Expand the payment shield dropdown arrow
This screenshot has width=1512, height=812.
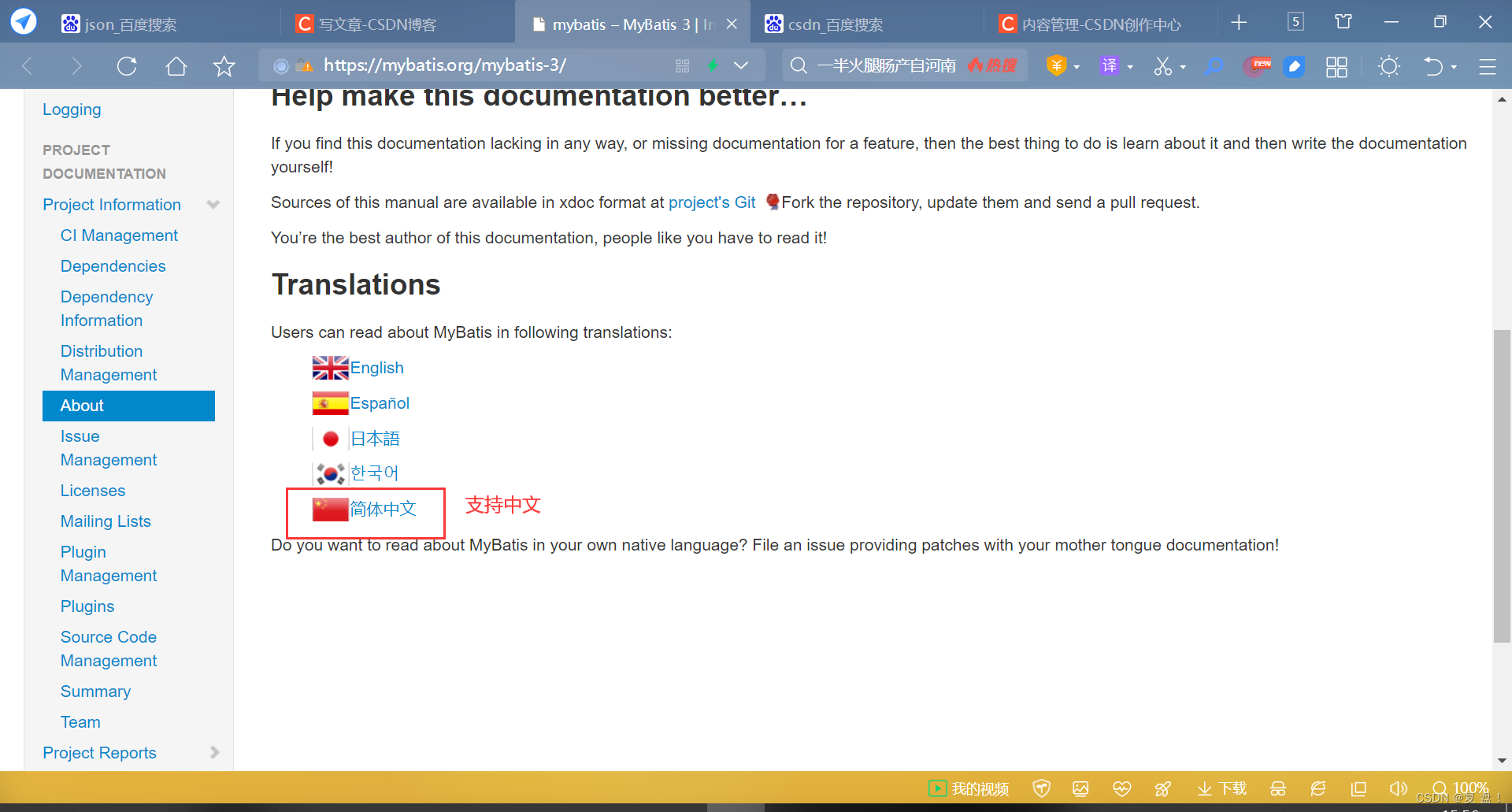click(1077, 67)
